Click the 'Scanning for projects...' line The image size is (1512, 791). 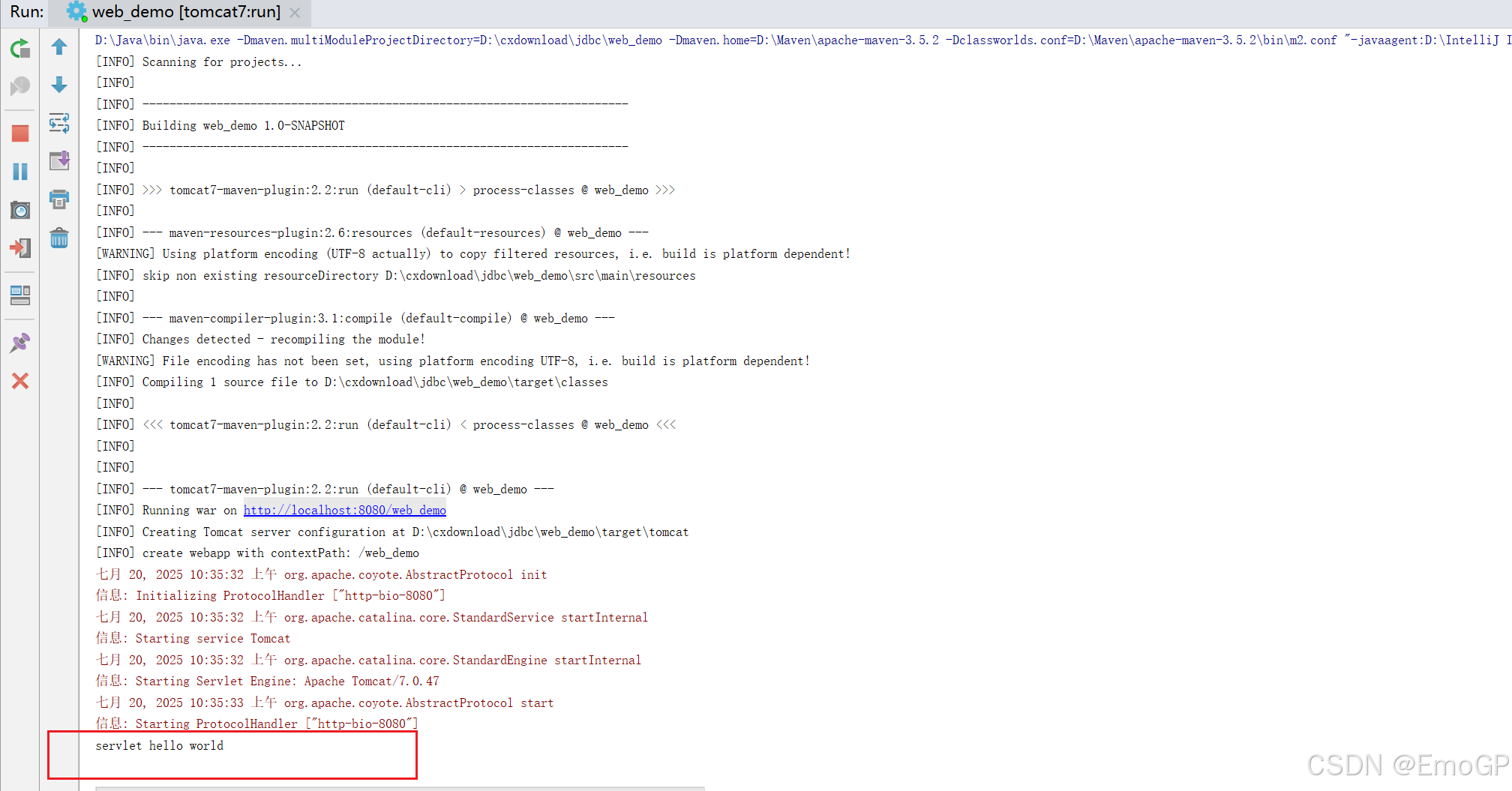[199, 62]
